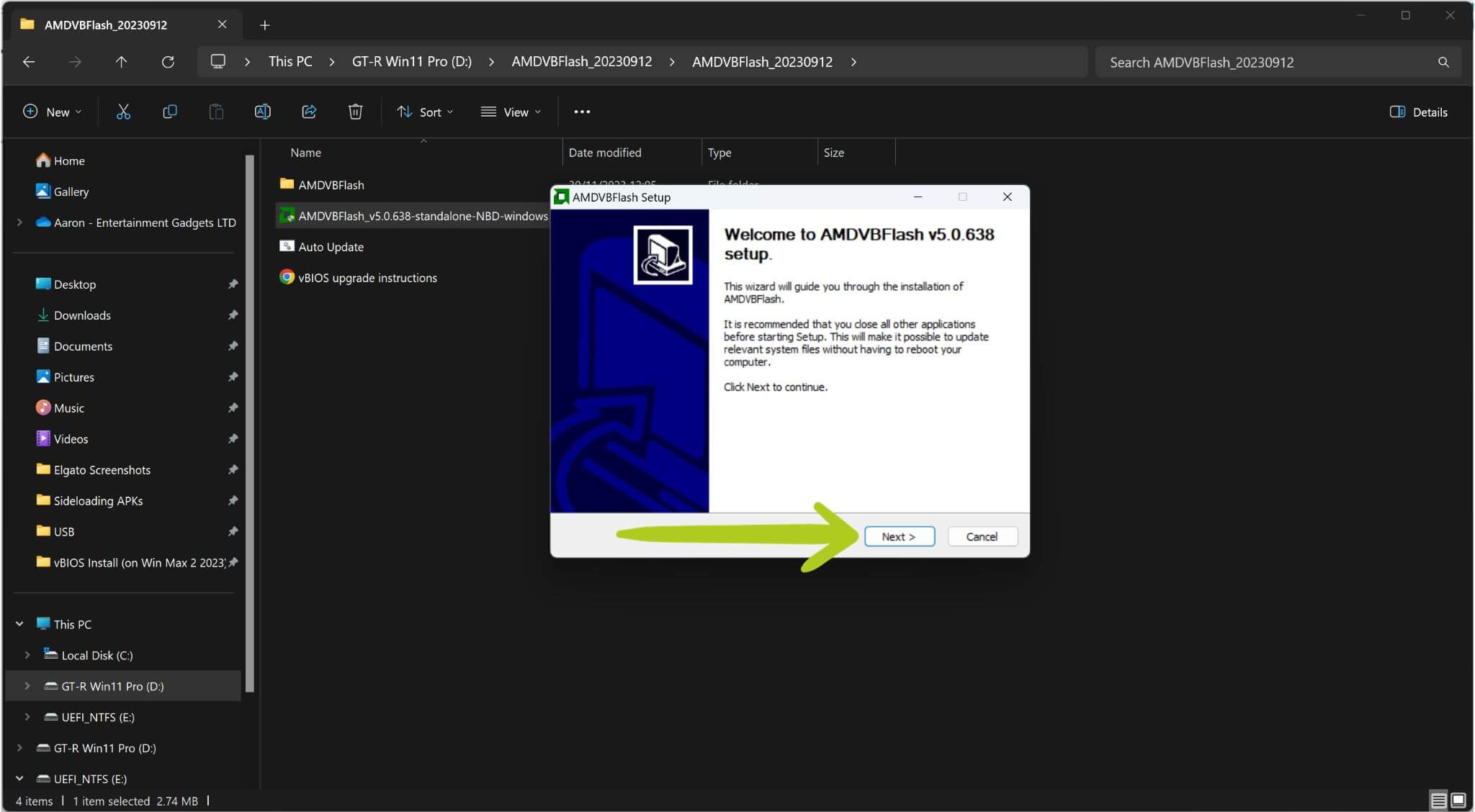Click the Share icon in toolbar
The height and width of the screenshot is (812, 1475).
coord(309,112)
